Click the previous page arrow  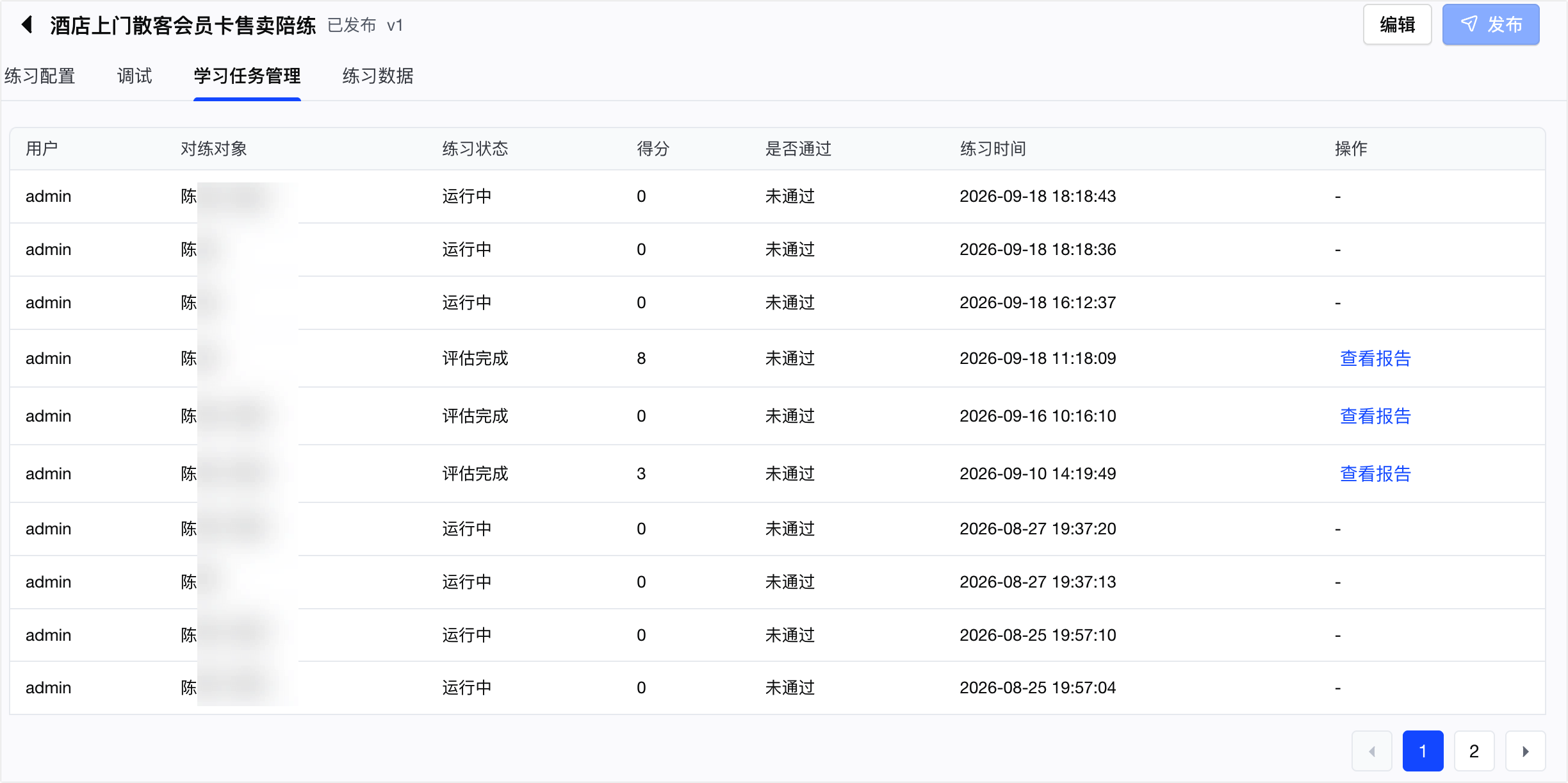pyautogui.click(x=1372, y=751)
